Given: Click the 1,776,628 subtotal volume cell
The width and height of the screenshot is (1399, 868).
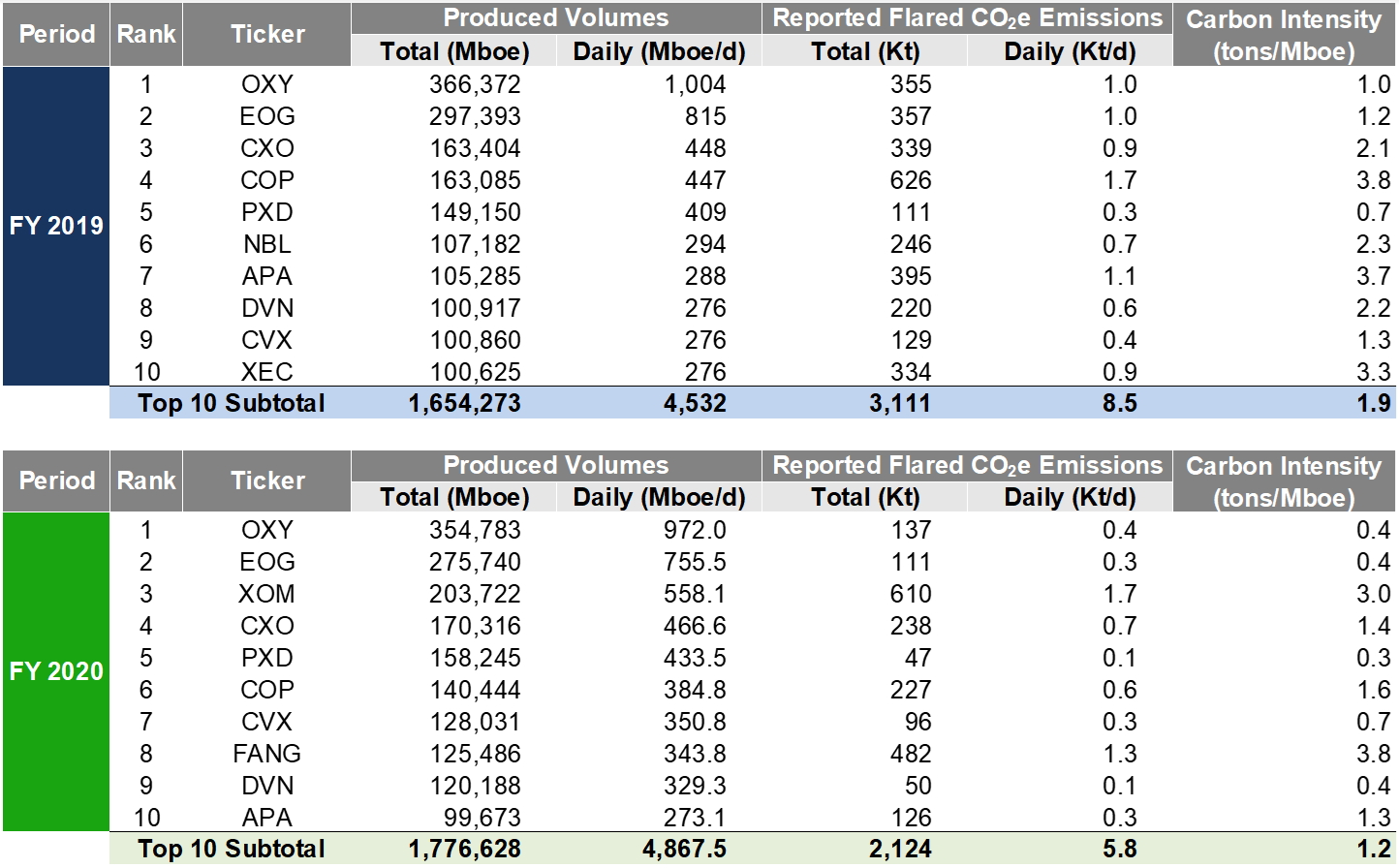Looking at the screenshot, I should [x=464, y=849].
